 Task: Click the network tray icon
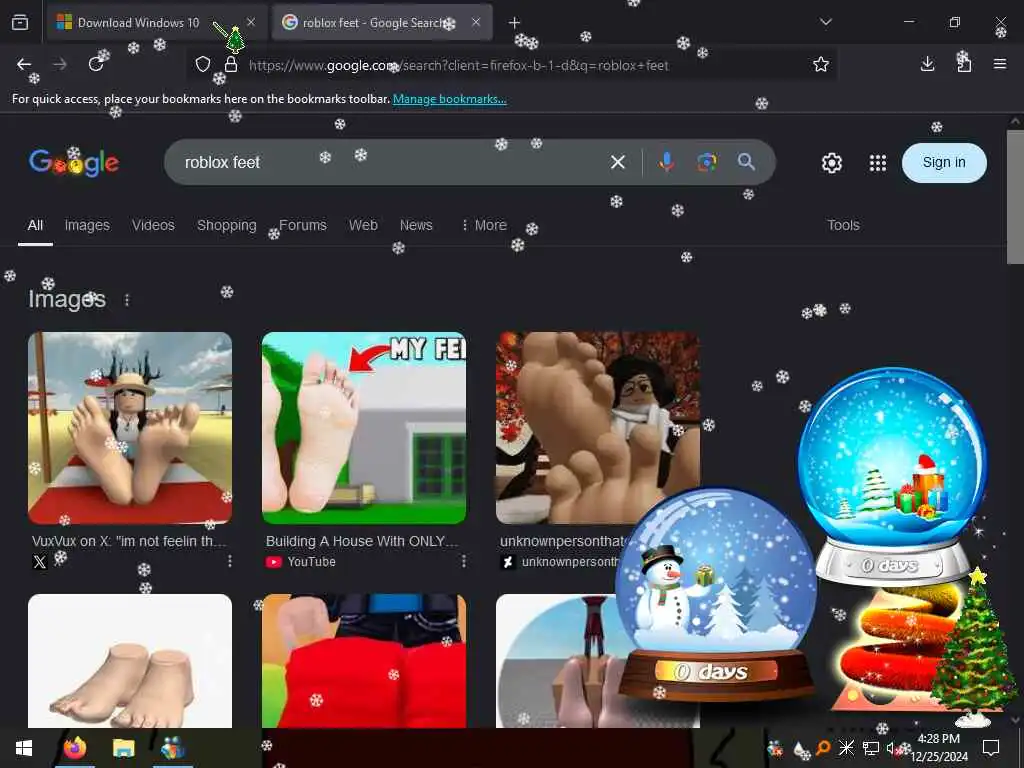point(871,748)
